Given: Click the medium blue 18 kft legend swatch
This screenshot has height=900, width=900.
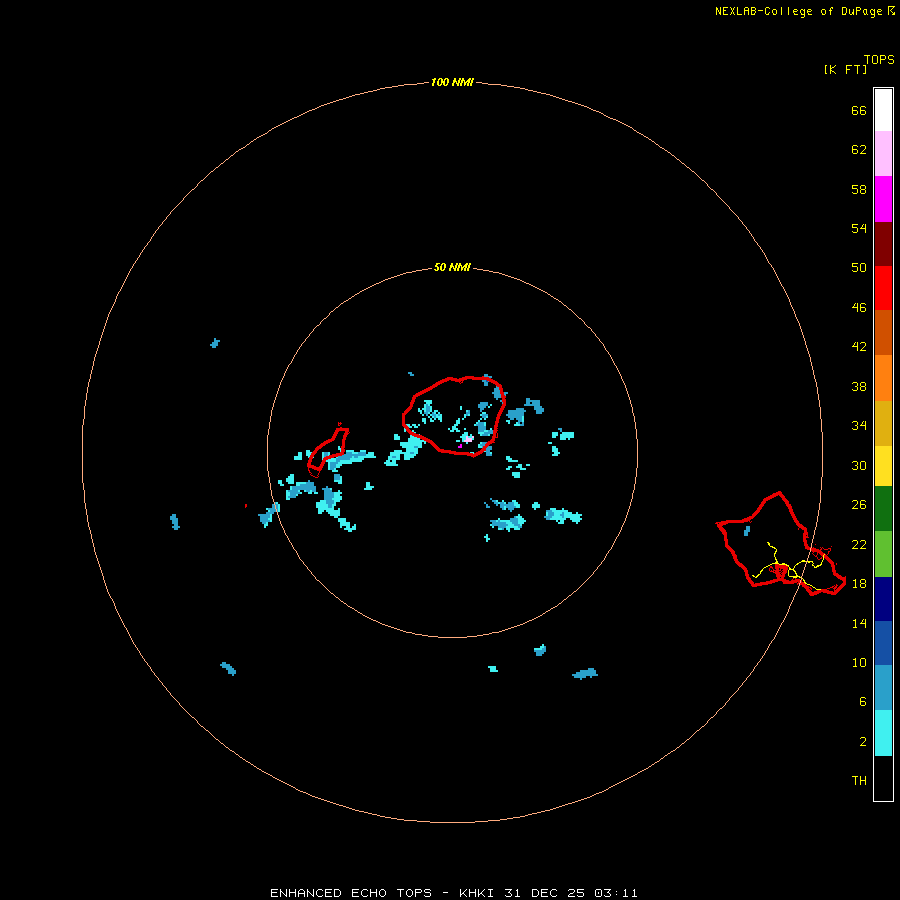Looking at the screenshot, I should coord(883,643).
